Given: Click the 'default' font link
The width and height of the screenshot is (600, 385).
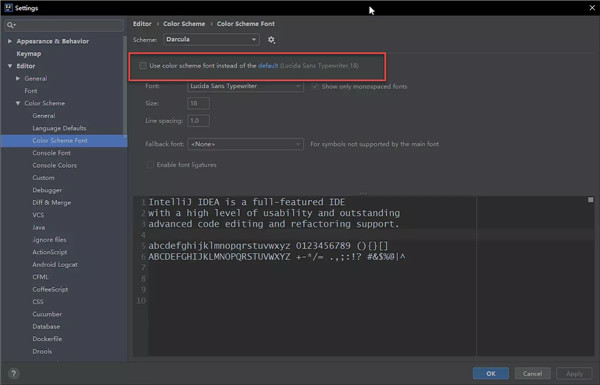Looking at the screenshot, I should 268,66.
